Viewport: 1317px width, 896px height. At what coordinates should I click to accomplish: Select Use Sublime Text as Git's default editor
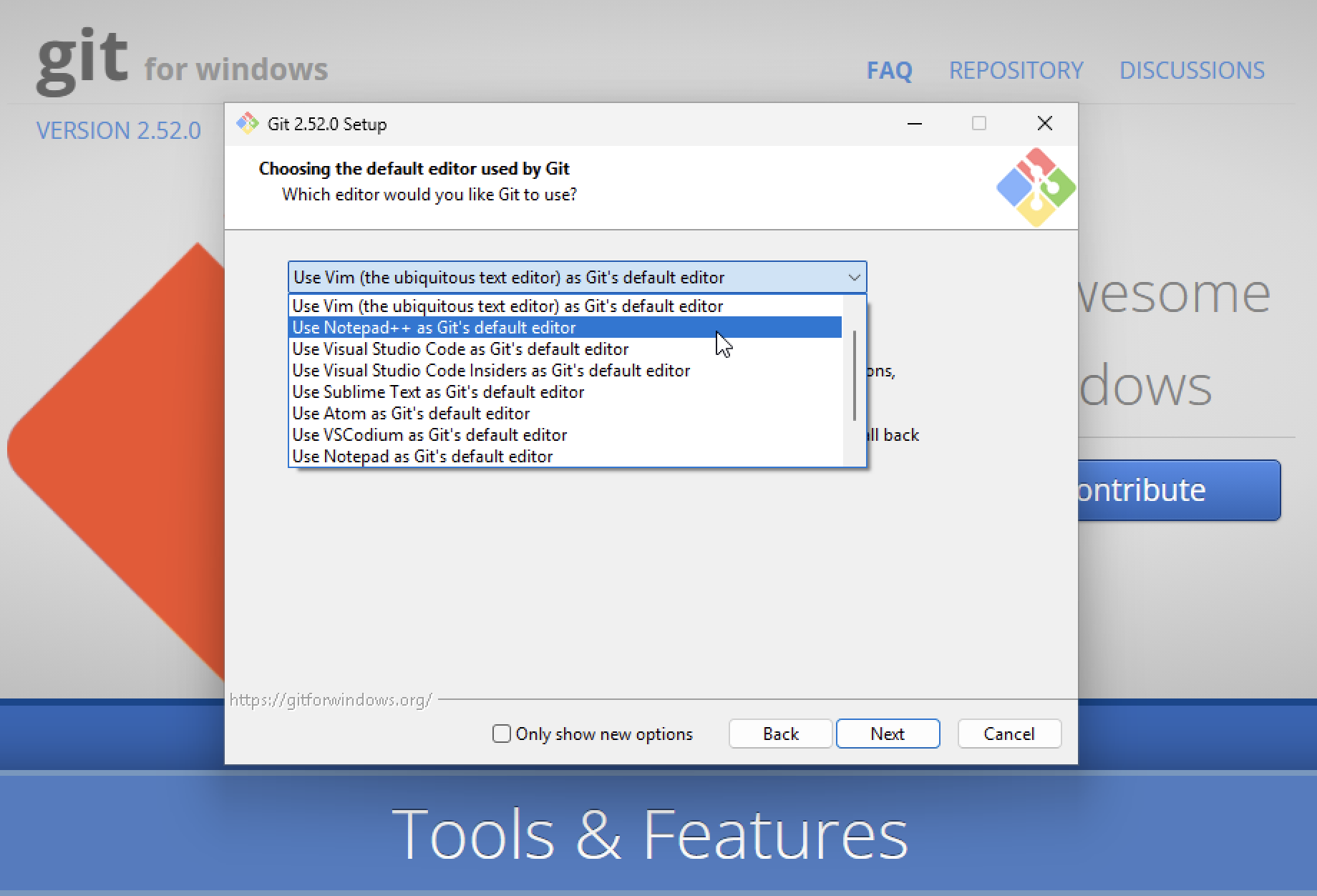(x=565, y=392)
